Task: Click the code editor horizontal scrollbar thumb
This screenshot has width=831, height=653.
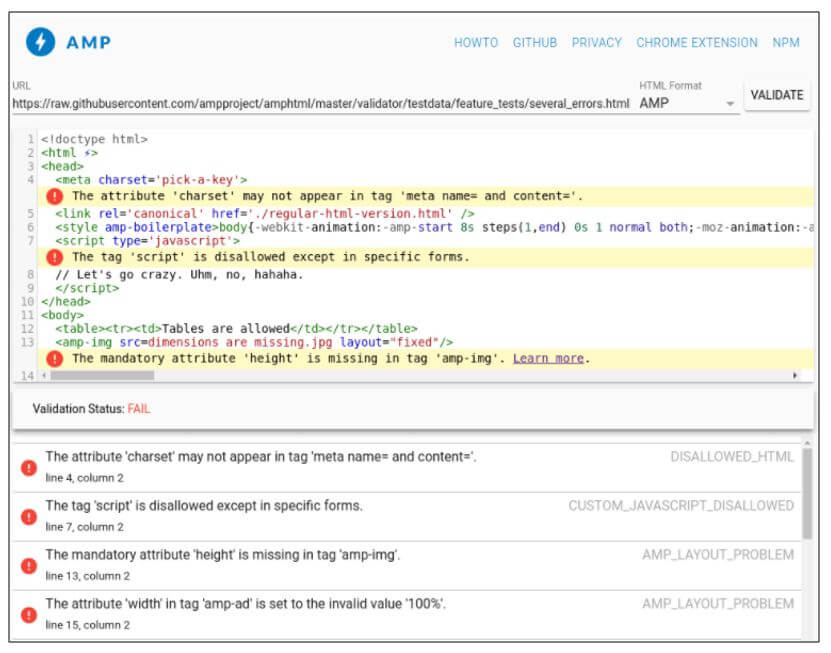Action: point(102,375)
